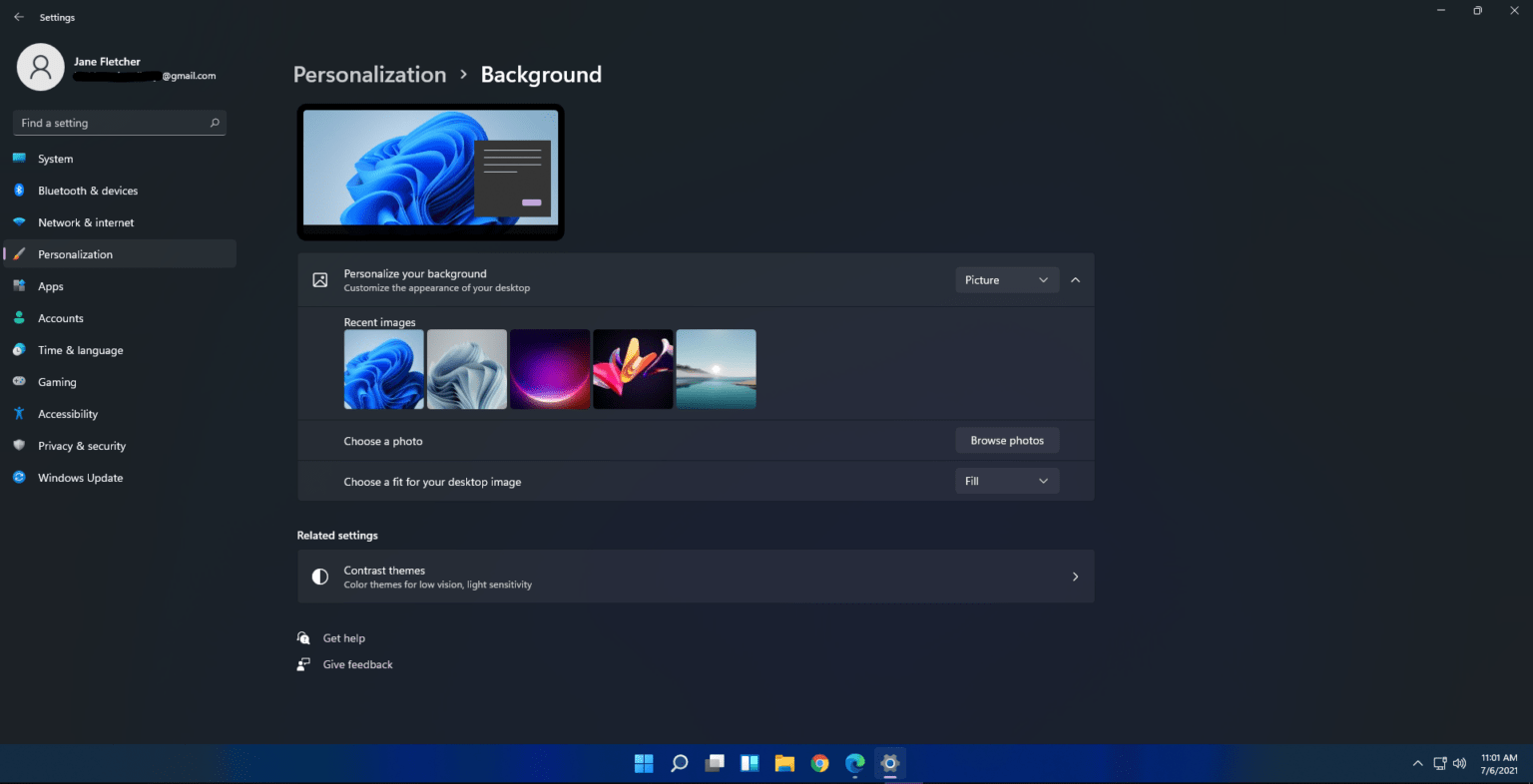Viewport: 1533px width, 784px height.
Task: Expand Contrast themes with its chevron
Action: click(1075, 577)
